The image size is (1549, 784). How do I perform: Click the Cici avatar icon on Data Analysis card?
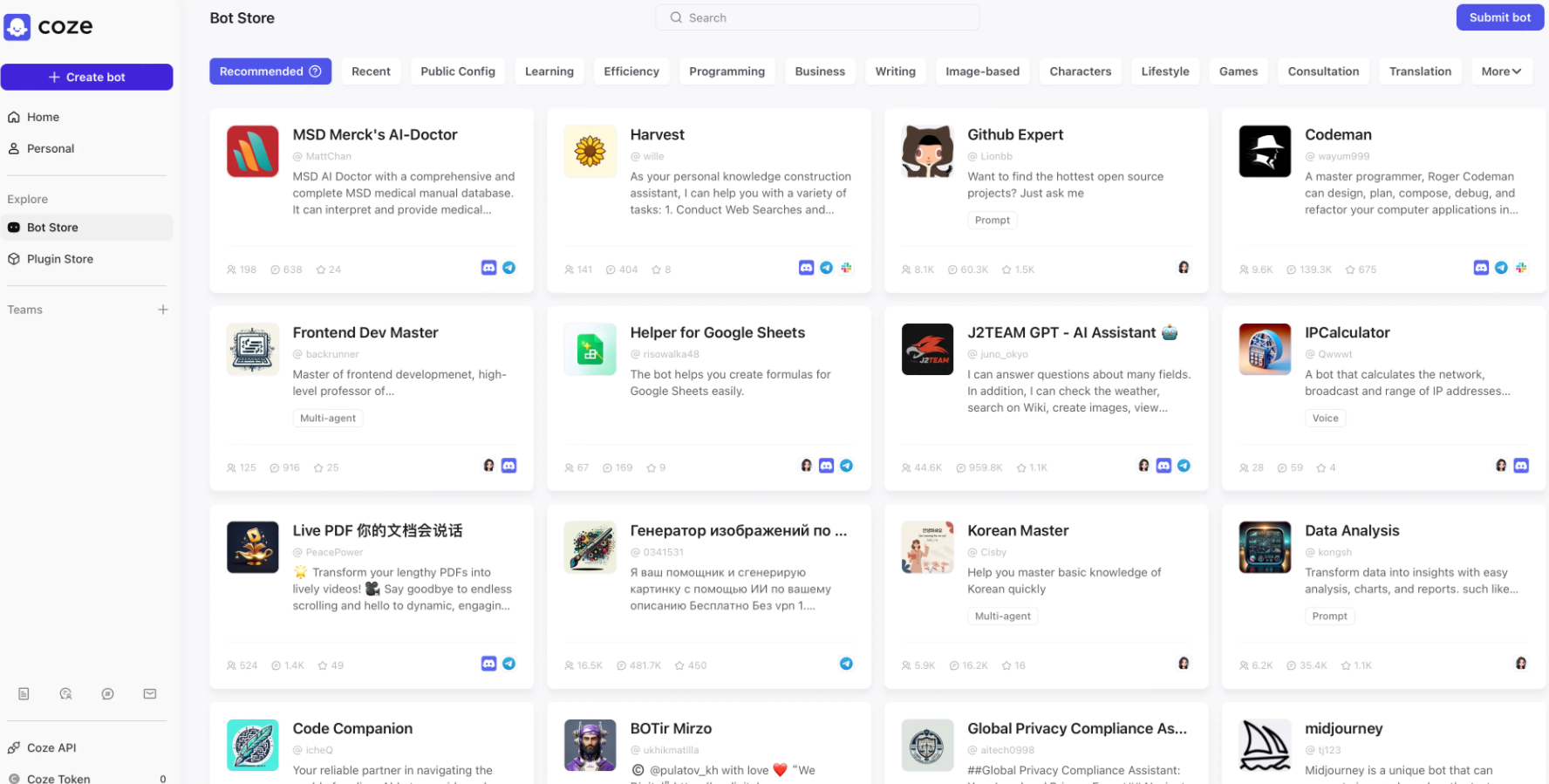tap(1521, 664)
